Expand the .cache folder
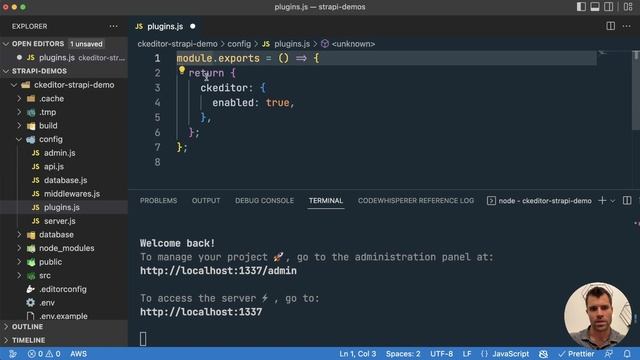The height and width of the screenshot is (360, 640). [x=42, y=98]
